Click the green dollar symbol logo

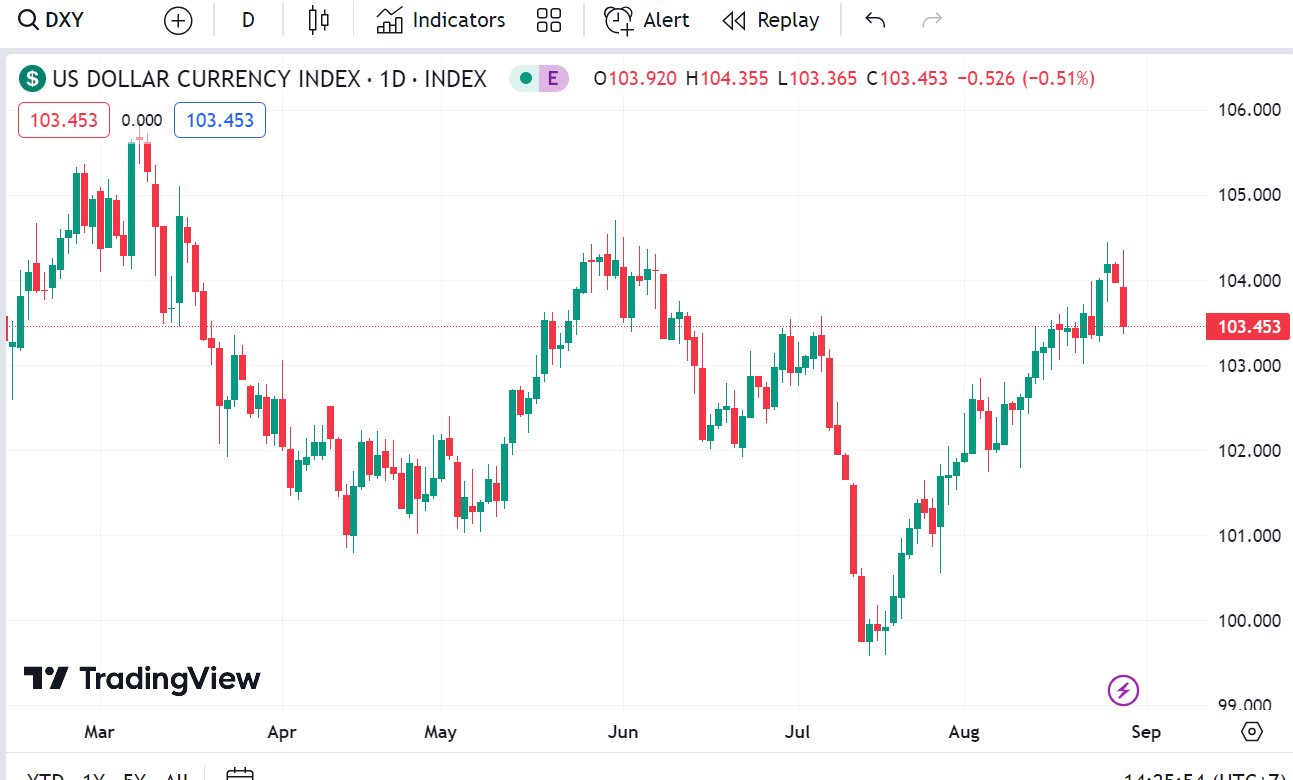click(x=33, y=78)
